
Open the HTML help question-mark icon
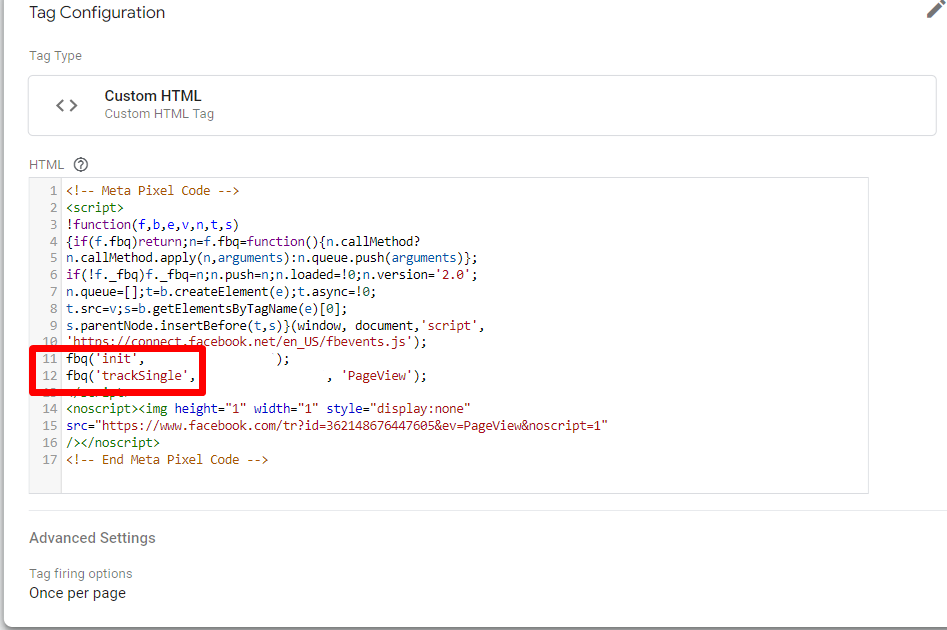[81, 164]
